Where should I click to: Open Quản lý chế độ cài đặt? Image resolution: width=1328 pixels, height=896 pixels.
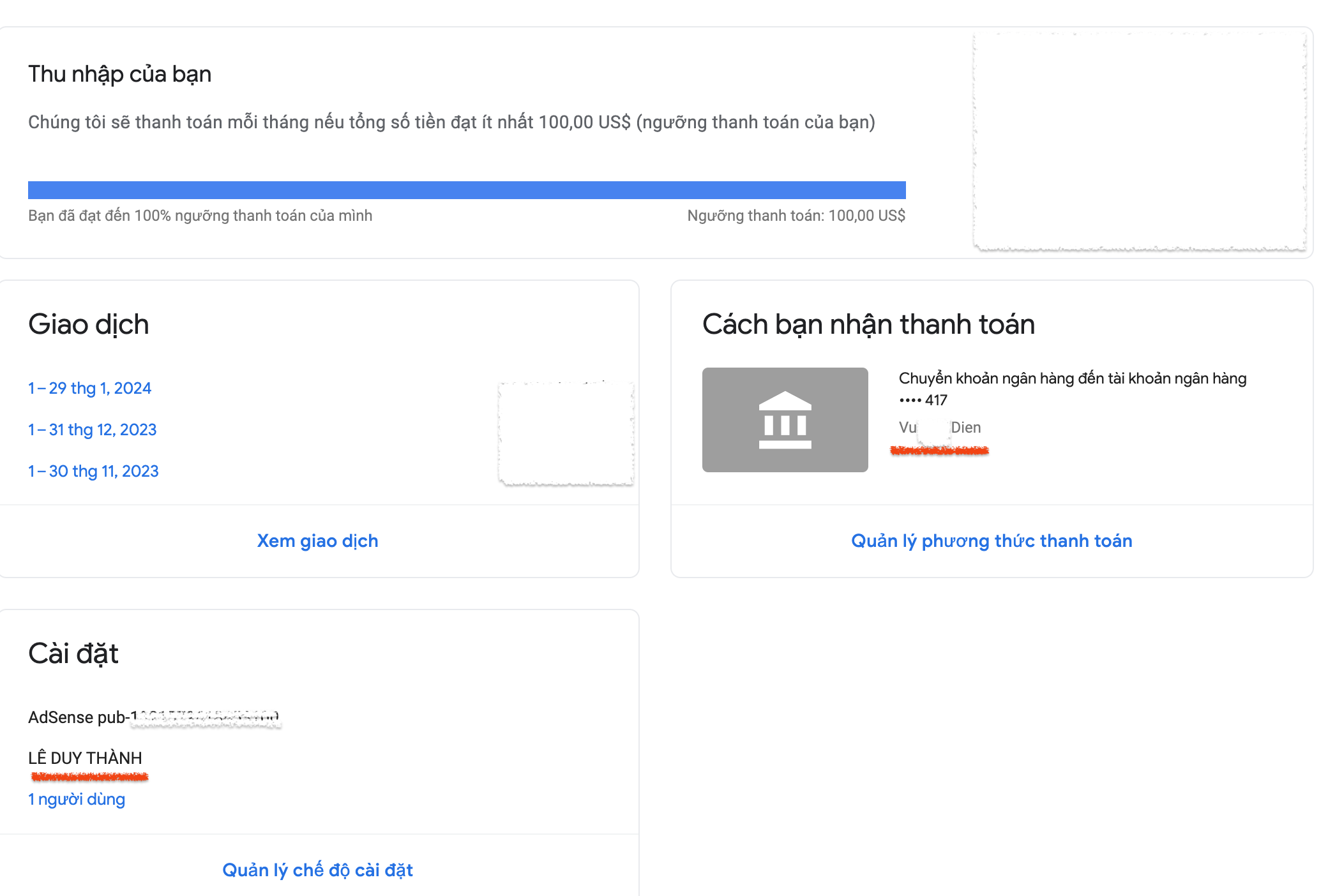pos(317,870)
